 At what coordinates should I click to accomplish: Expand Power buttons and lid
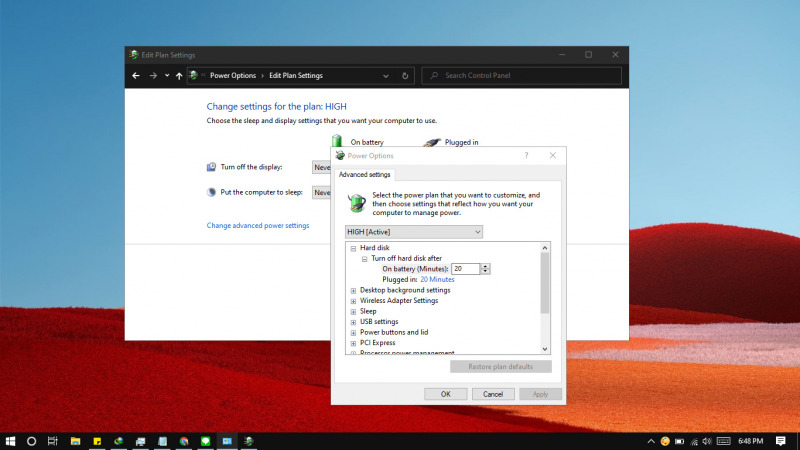tap(353, 333)
